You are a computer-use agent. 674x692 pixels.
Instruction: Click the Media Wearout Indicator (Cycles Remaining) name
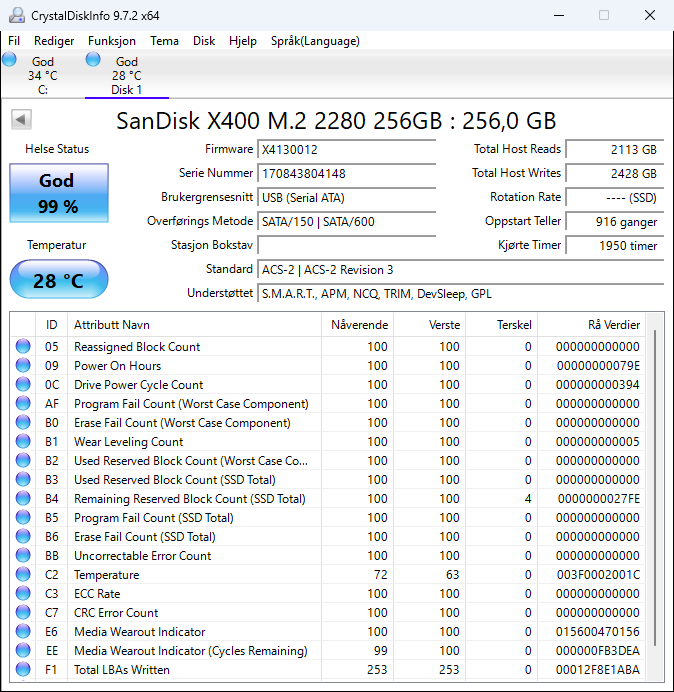point(191,651)
